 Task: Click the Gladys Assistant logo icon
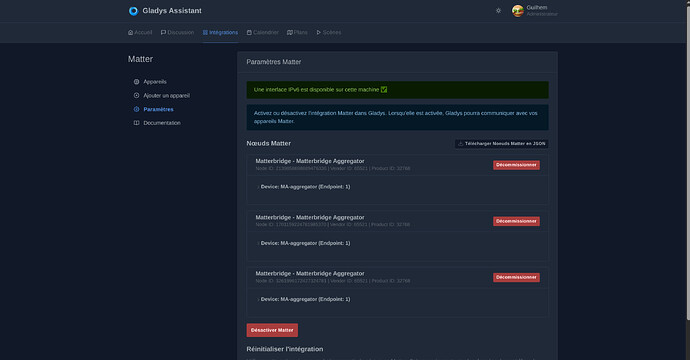point(133,11)
